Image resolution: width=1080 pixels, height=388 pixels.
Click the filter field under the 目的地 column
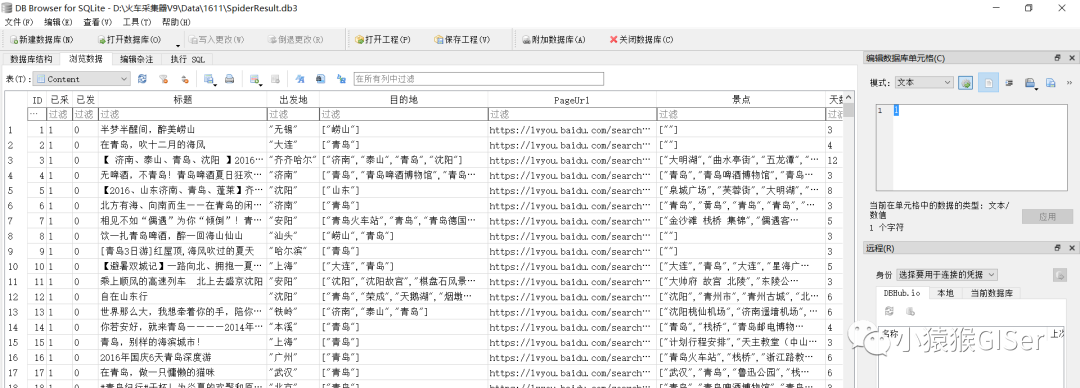[x=404, y=114]
